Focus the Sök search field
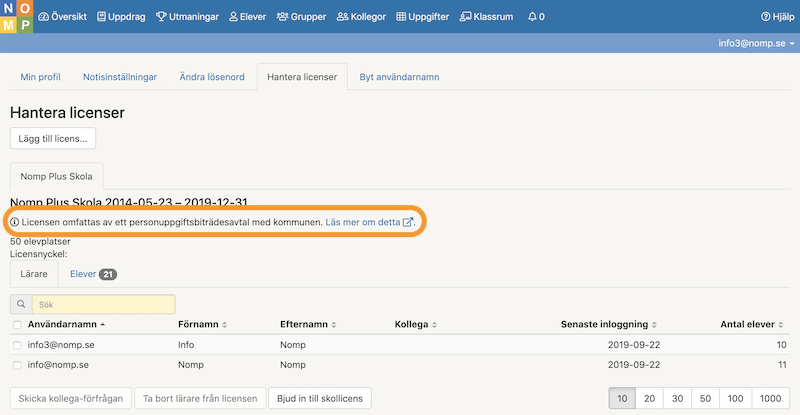 104,304
